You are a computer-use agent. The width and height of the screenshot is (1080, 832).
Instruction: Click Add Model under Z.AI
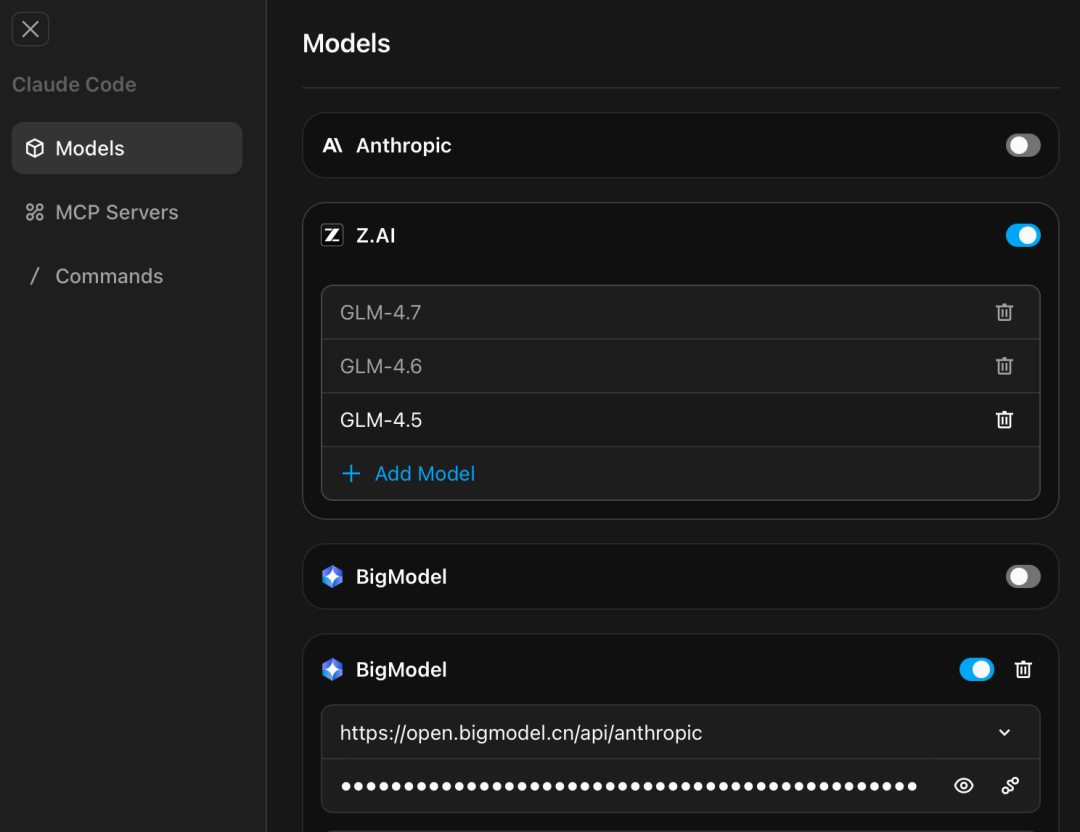407,473
